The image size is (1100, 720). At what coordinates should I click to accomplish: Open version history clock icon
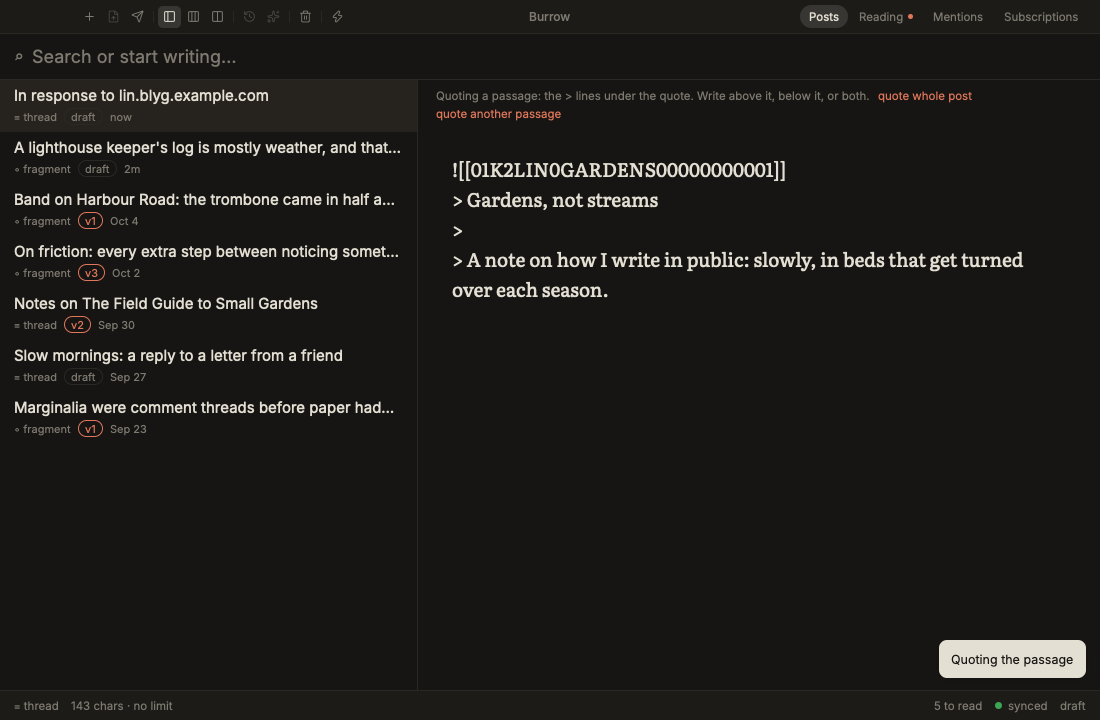coord(249,17)
